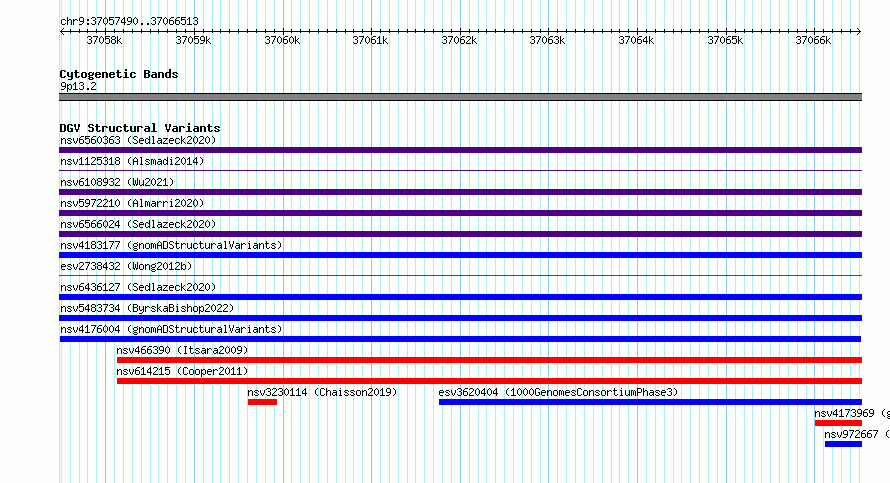Open nsv5972210 (Almarri2020) variant label
The width and height of the screenshot is (890, 483).
[132, 203]
